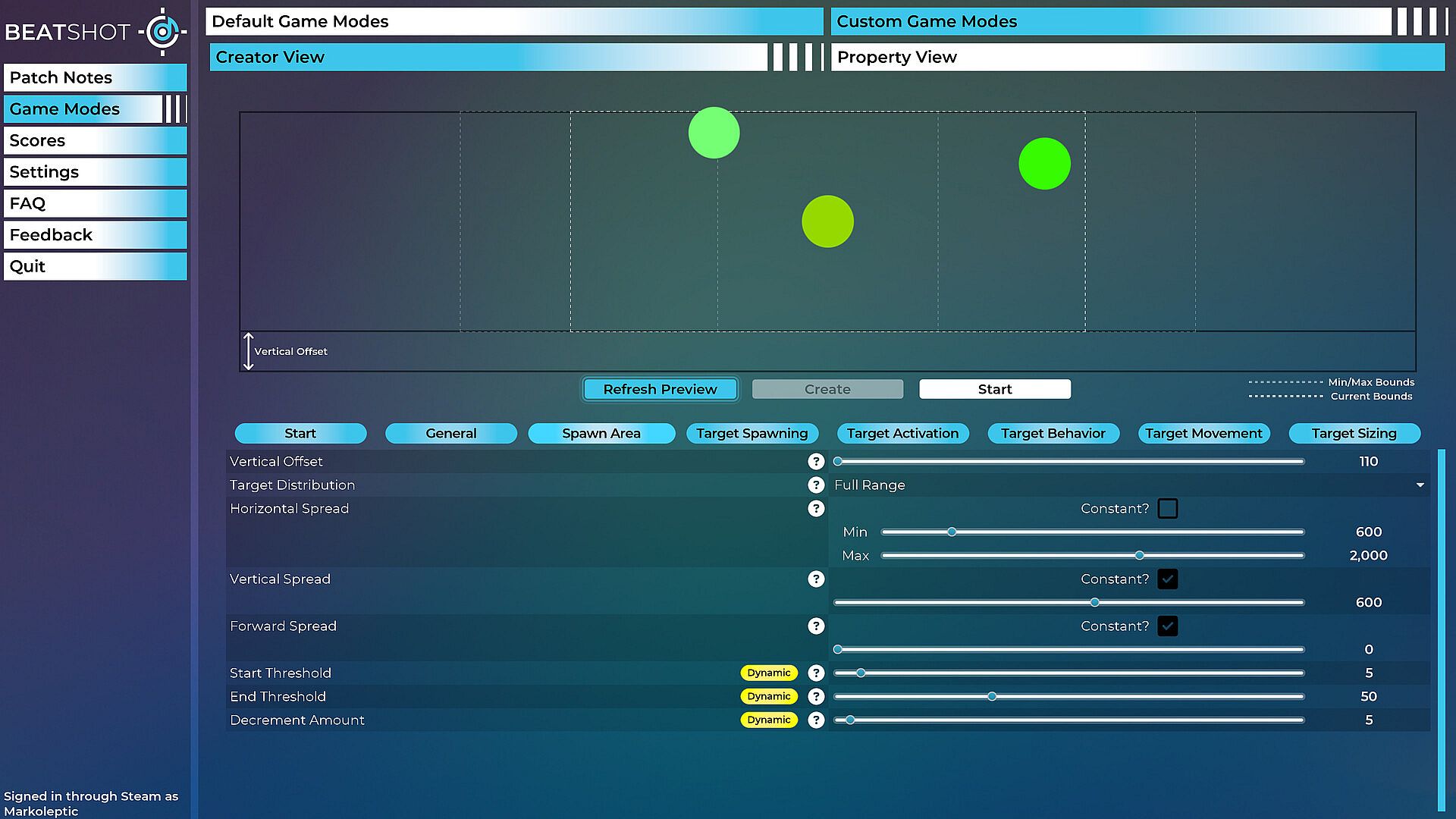Open Patch Notes from the sidebar
This screenshot has width=1456, height=819.
point(95,77)
